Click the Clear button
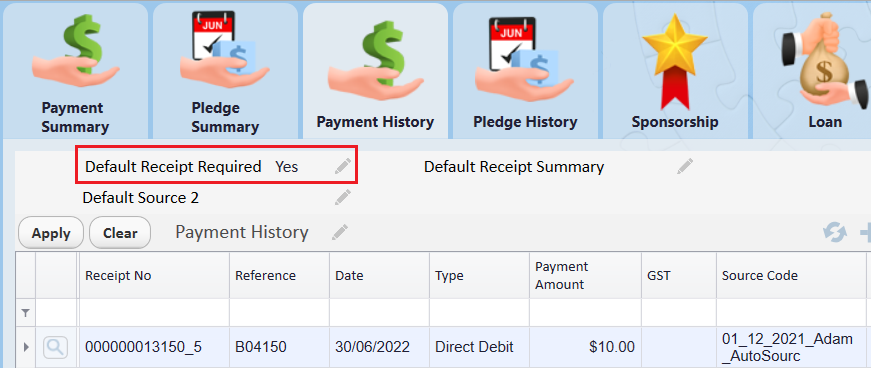This screenshot has width=871, height=368. click(120, 233)
